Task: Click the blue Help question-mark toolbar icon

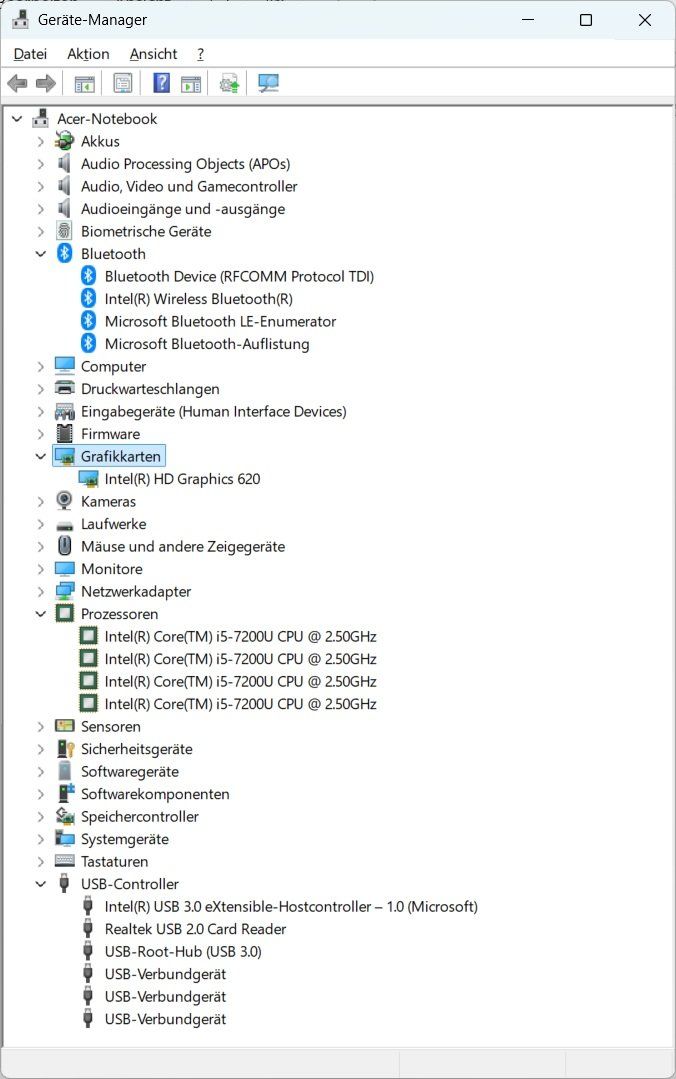Action: pos(162,84)
